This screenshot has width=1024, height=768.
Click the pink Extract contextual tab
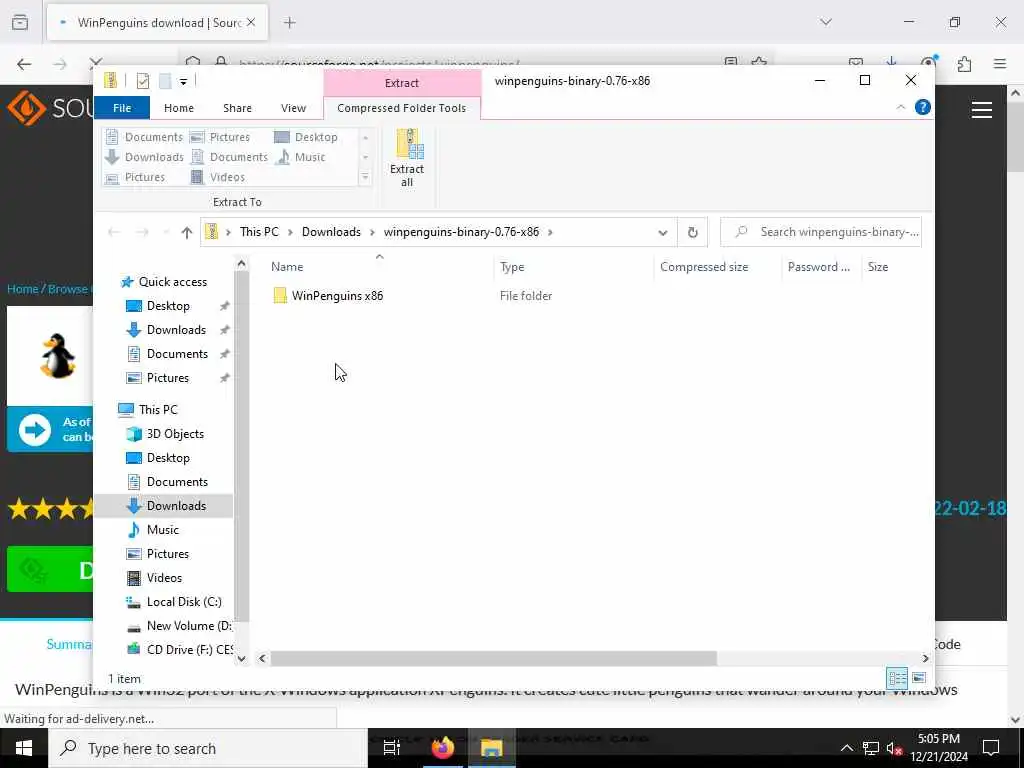point(402,83)
